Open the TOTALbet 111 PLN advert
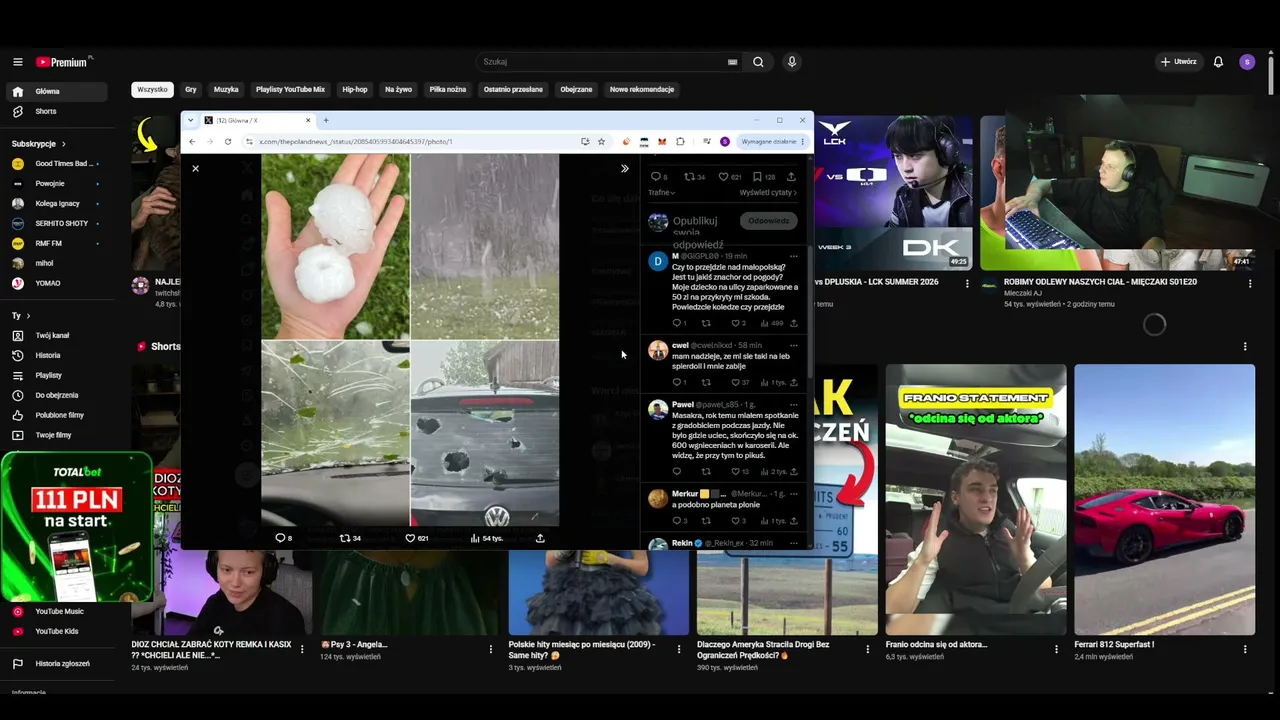This screenshot has height=720, width=1280. 77,527
